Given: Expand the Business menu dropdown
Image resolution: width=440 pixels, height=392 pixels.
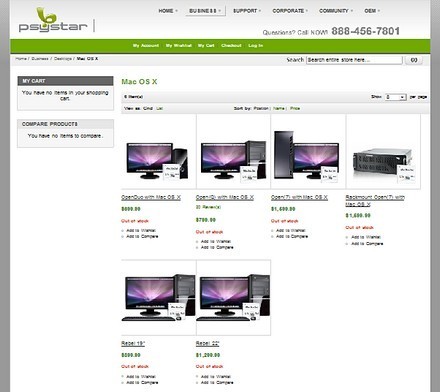Looking at the screenshot, I should coord(205,11).
